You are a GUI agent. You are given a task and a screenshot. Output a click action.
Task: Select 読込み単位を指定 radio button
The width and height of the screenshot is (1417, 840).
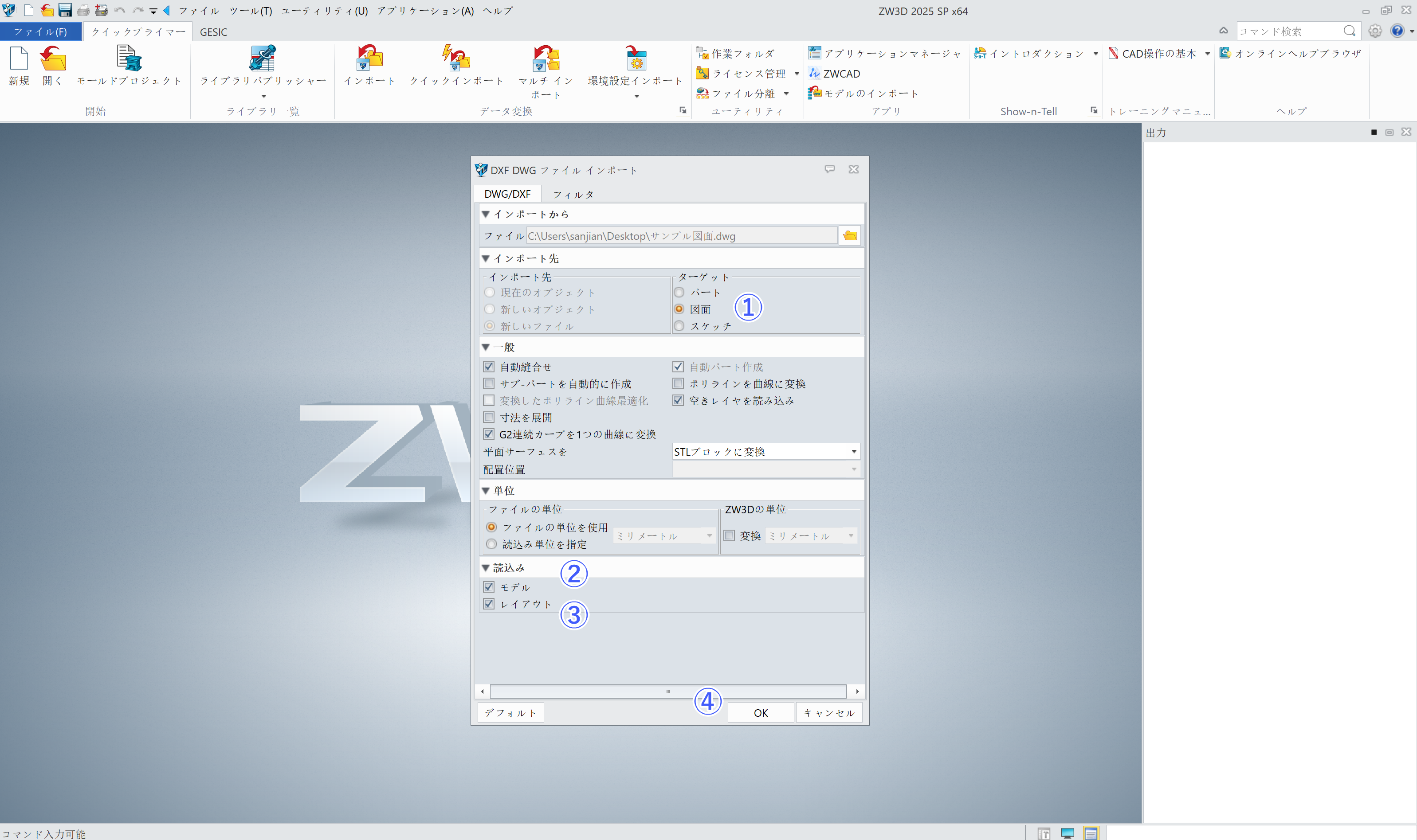tap(491, 544)
